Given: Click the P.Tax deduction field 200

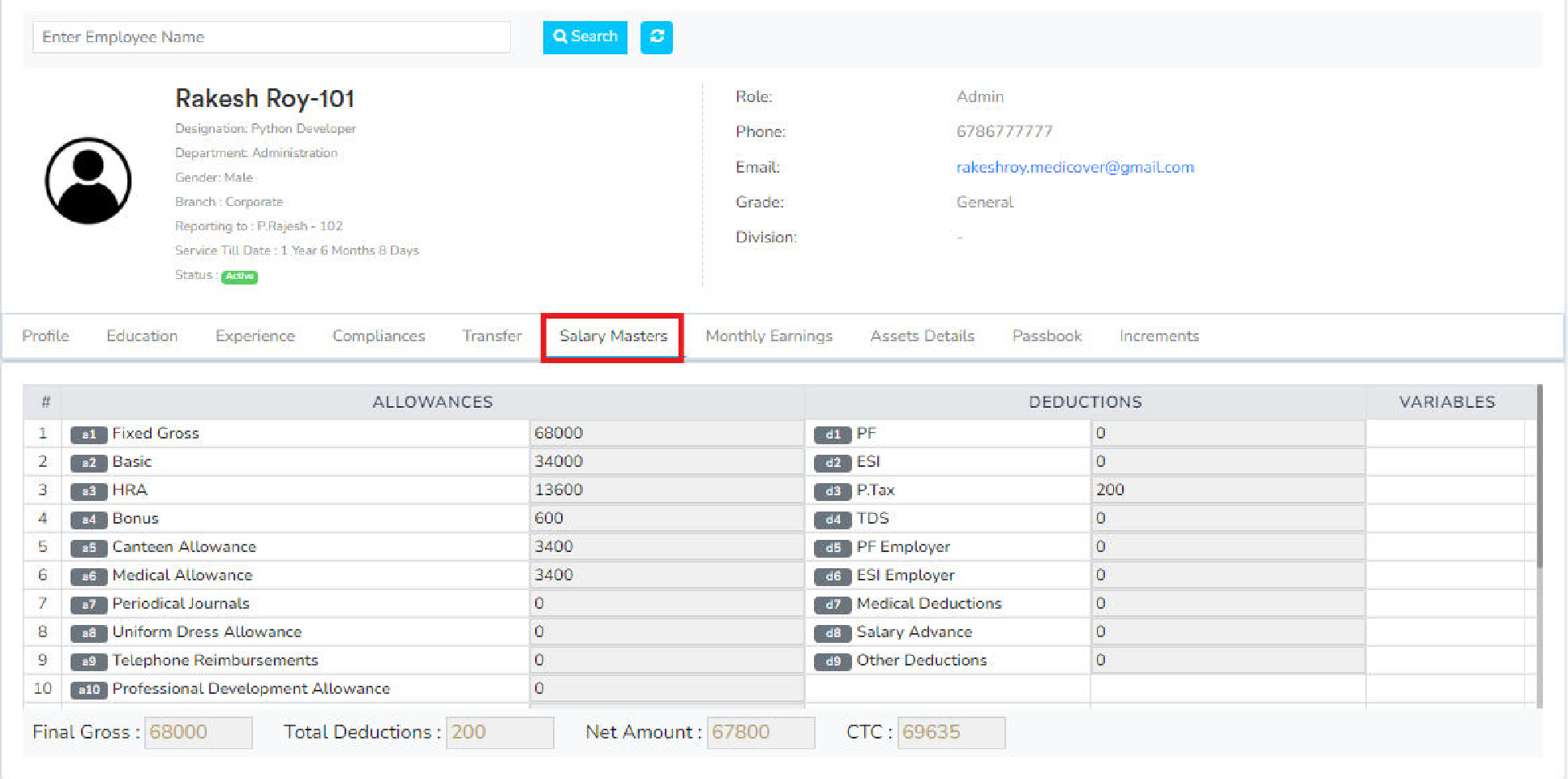Looking at the screenshot, I should (1228, 490).
